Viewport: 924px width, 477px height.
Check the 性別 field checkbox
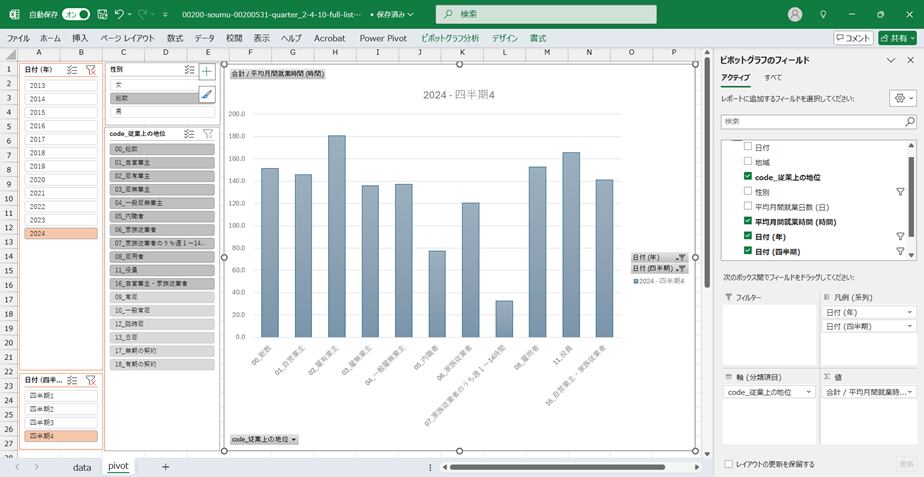click(747, 191)
